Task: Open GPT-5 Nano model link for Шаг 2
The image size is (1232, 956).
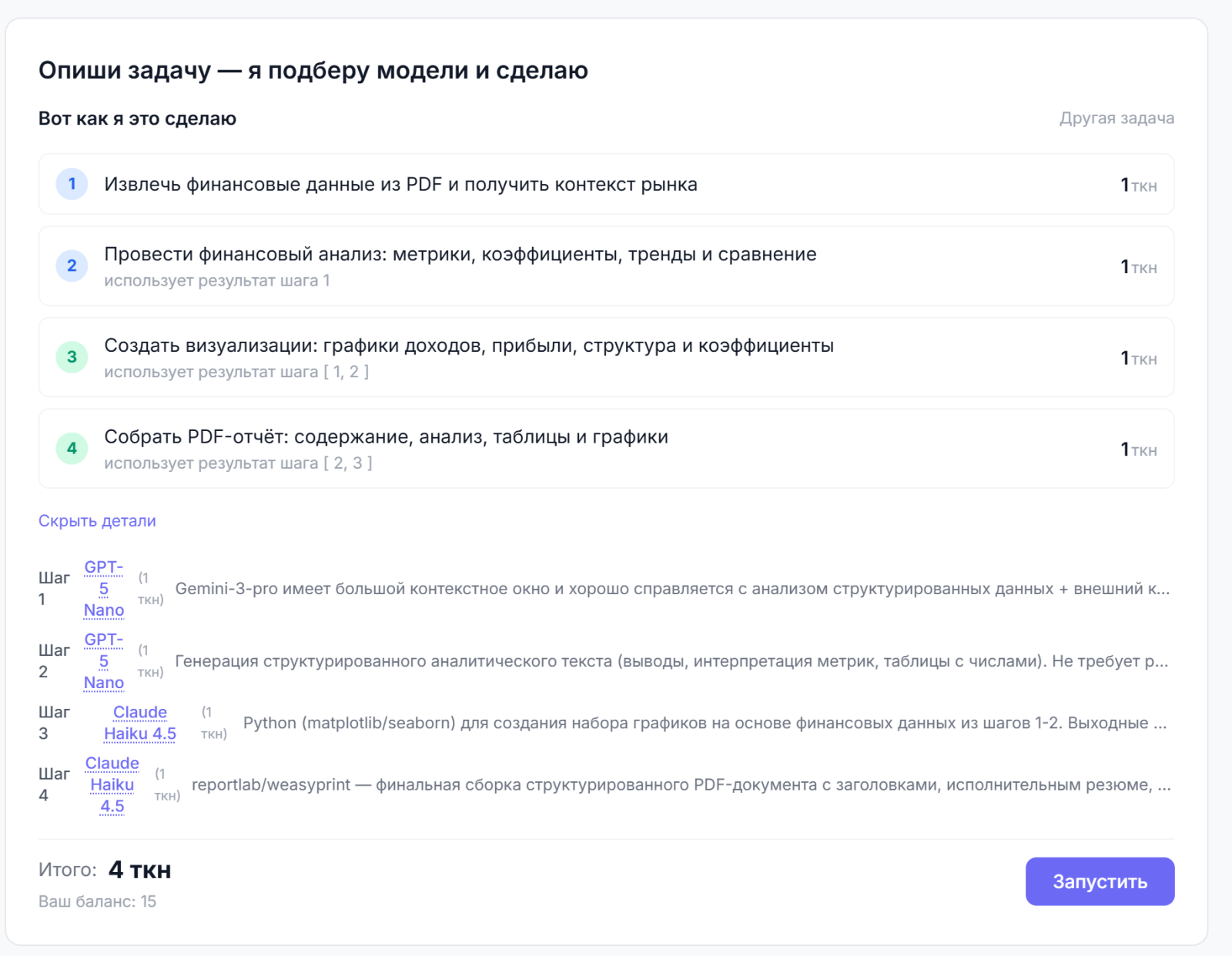Action: click(104, 661)
